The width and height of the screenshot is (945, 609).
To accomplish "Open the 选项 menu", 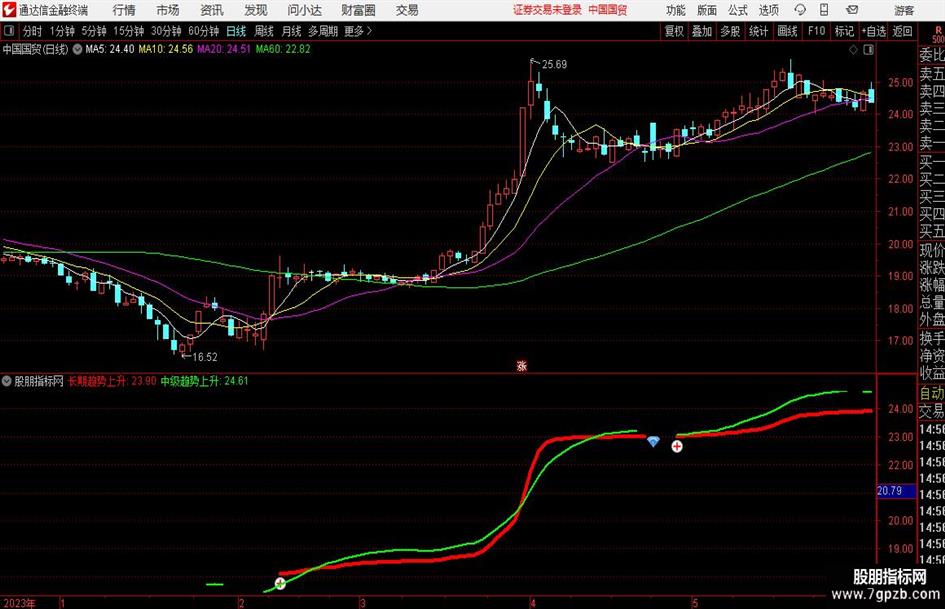I will pyautogui.click(x=768, y=10).
